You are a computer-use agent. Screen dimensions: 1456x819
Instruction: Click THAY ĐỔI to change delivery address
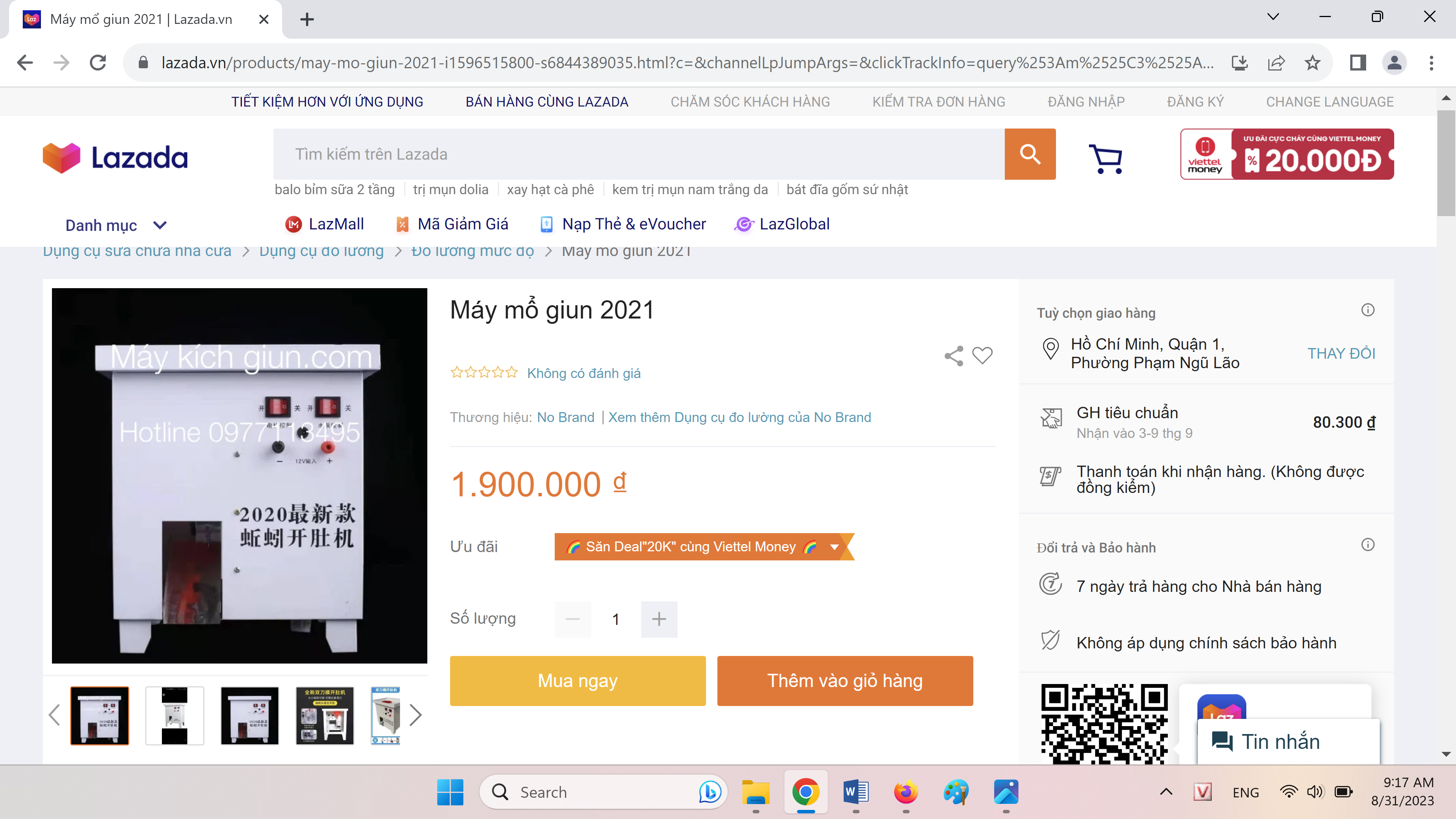tap(1341, 353)
